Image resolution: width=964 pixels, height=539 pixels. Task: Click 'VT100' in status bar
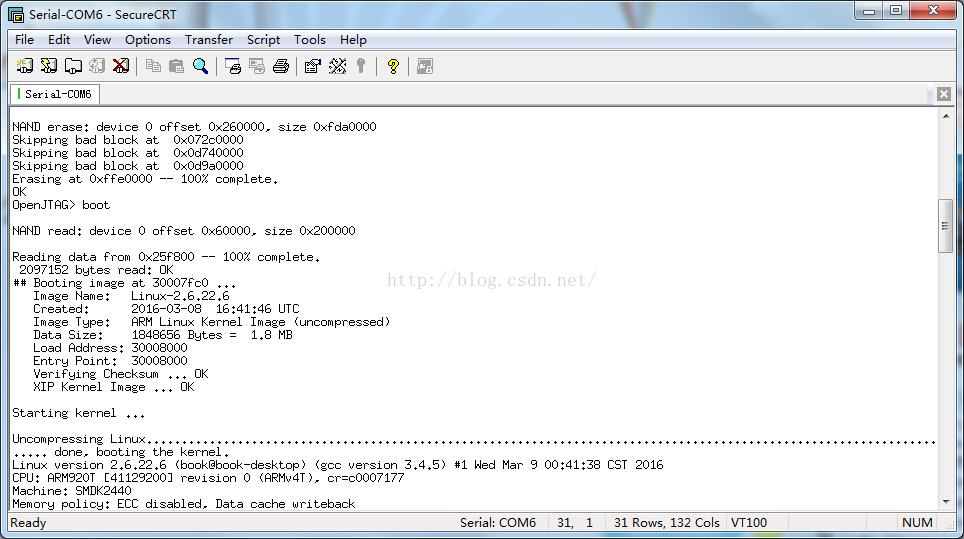pos(748,522)
